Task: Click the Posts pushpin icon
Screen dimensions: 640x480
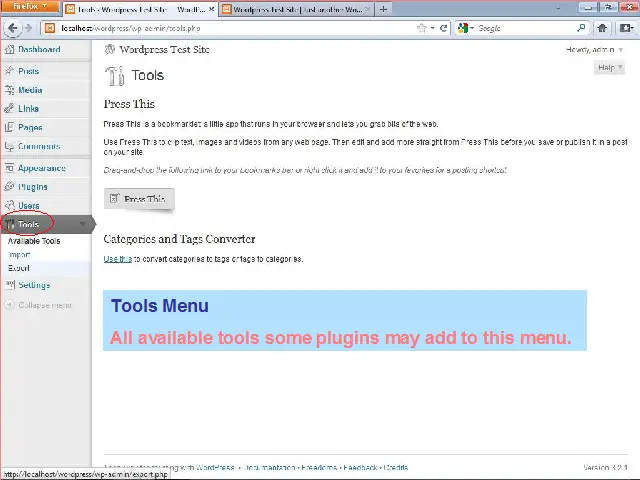Action: pyautogui.click(x=9, y=71)
